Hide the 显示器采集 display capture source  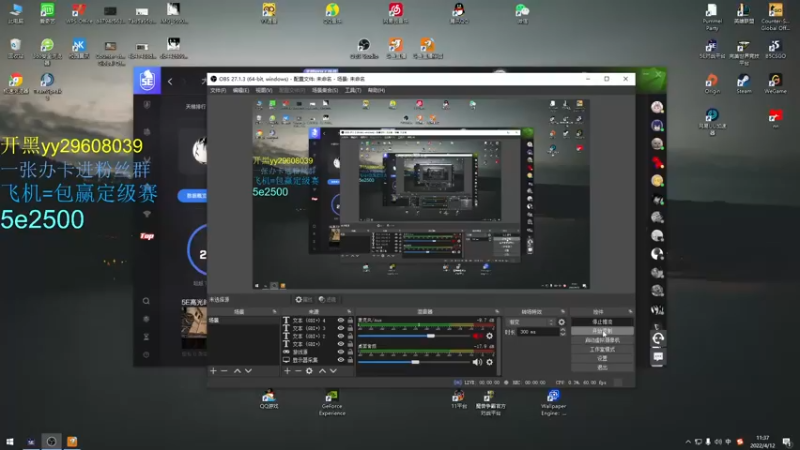341,360
